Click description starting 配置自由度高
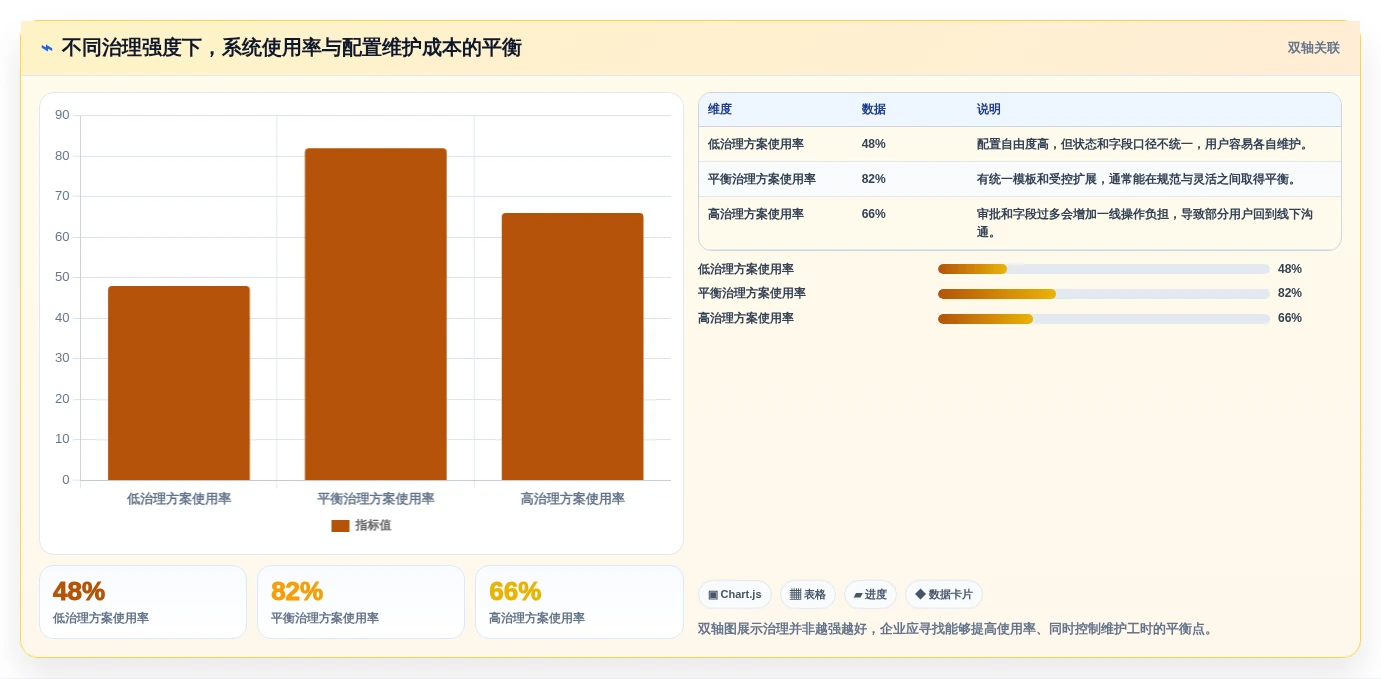This screenshot has height=679, width=1381. (1145, 144)
